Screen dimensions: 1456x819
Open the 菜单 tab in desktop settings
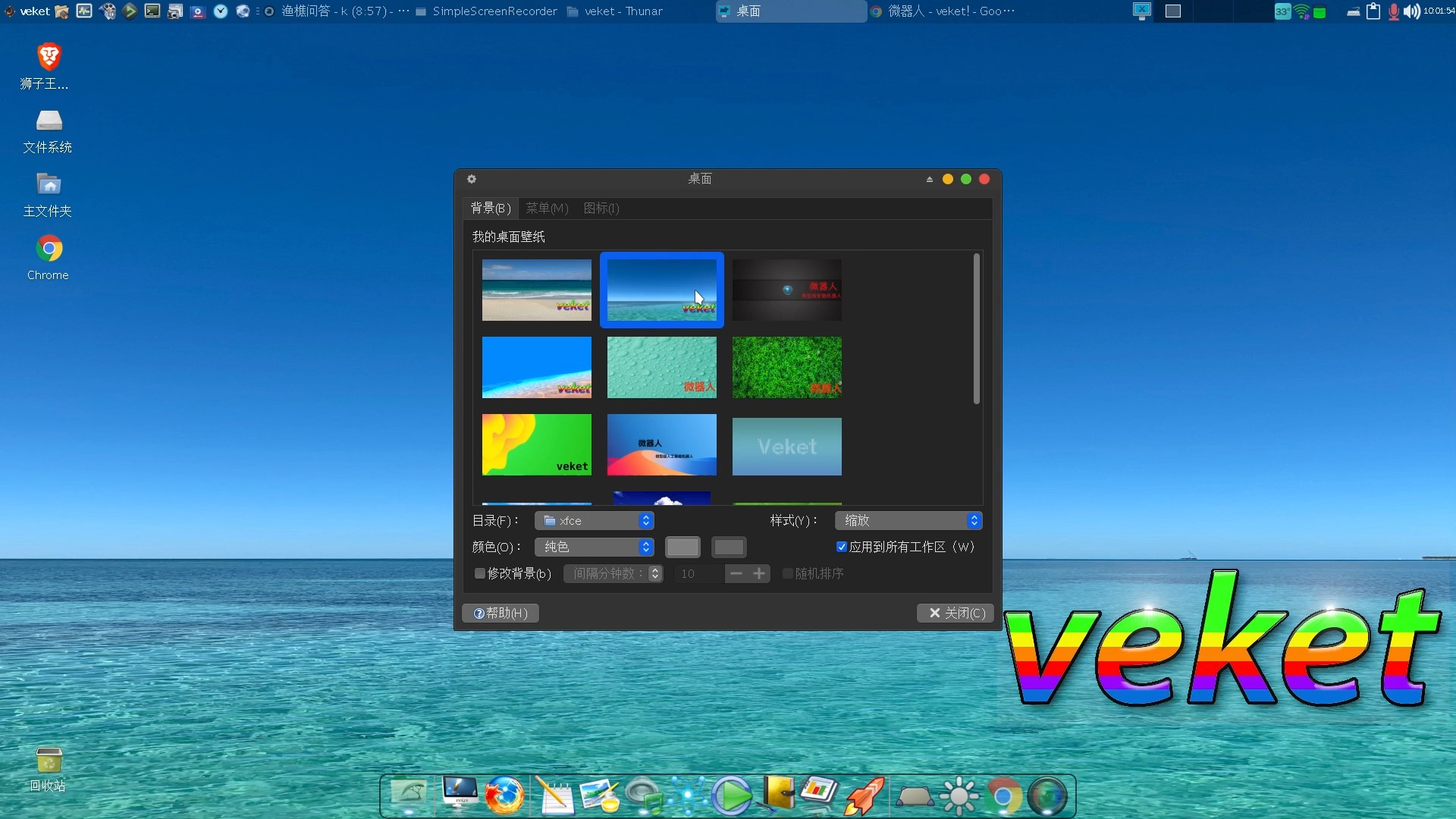[546, 208]
